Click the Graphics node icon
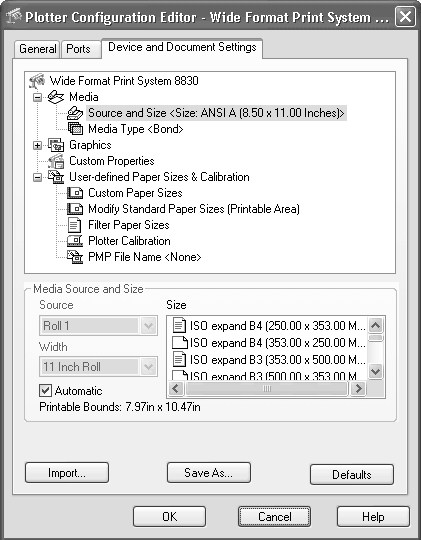421x540 pixels. point(56,145)
